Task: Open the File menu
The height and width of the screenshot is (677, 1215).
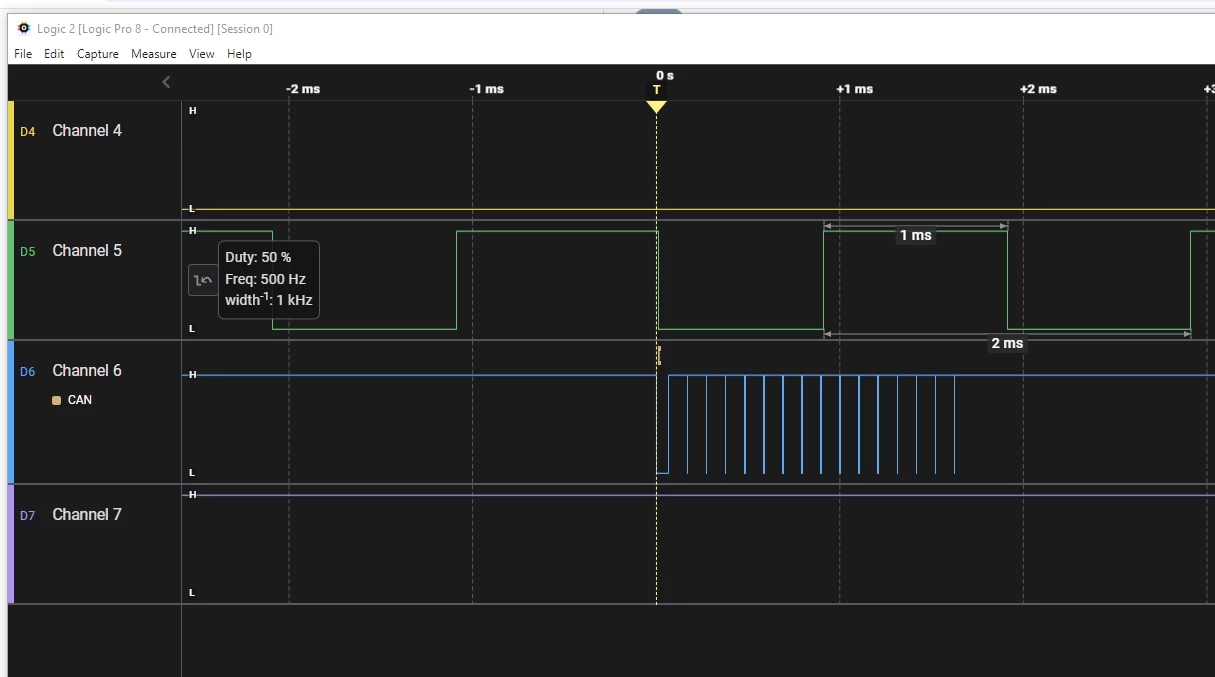Action: point(23,54)
